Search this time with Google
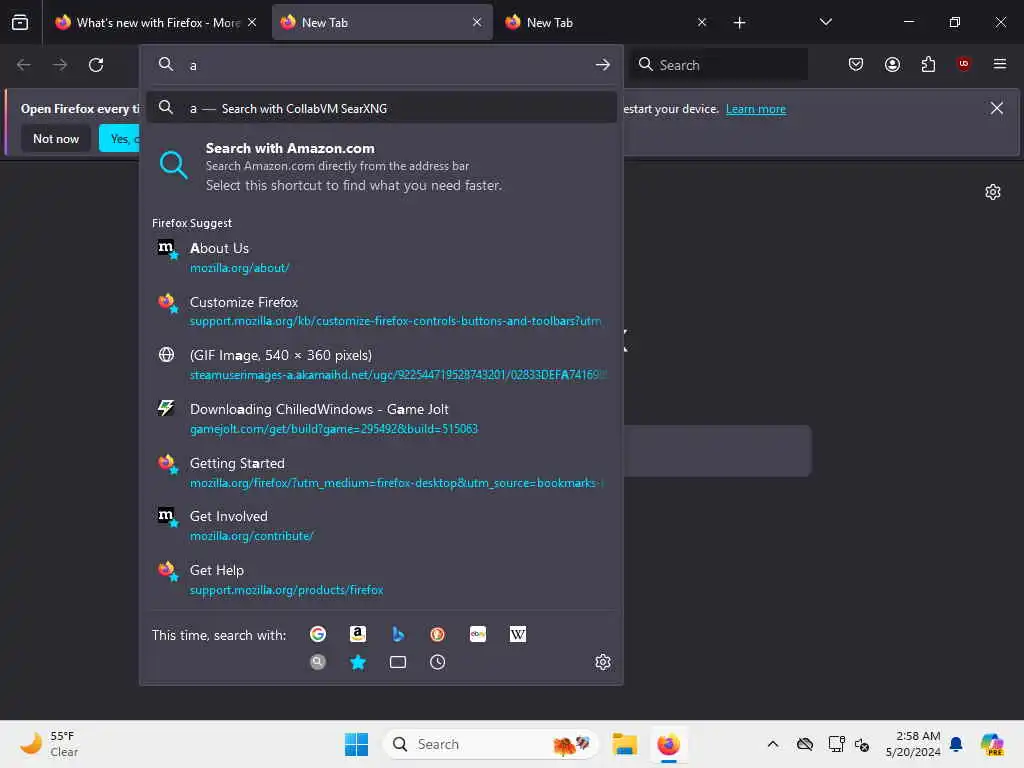 318,634
